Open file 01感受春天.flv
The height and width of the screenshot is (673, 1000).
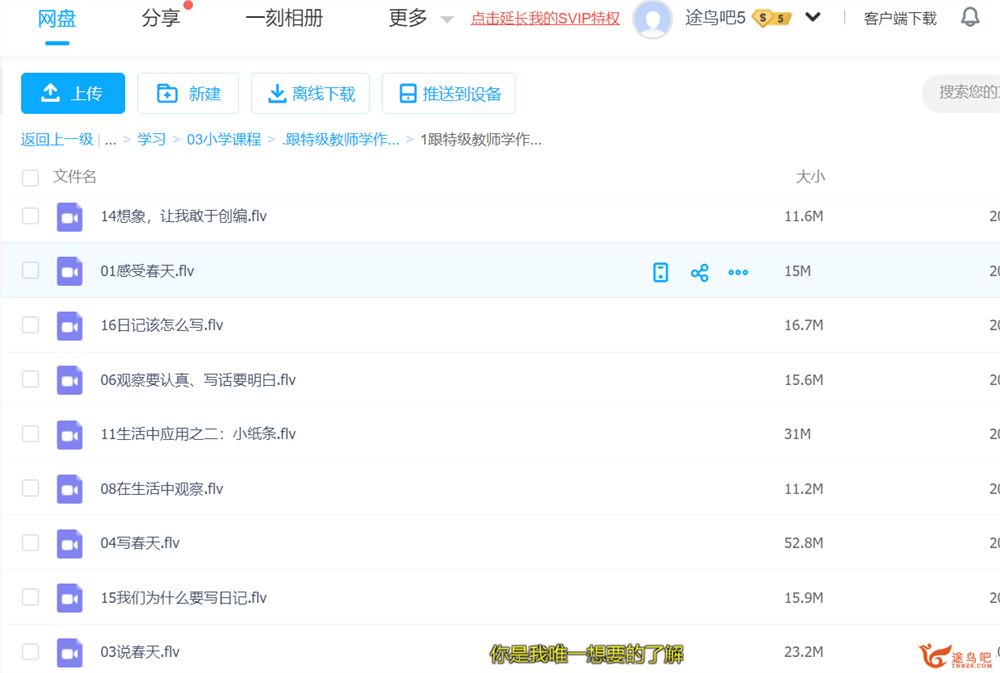pyautogui.click(x=147, y=271)
